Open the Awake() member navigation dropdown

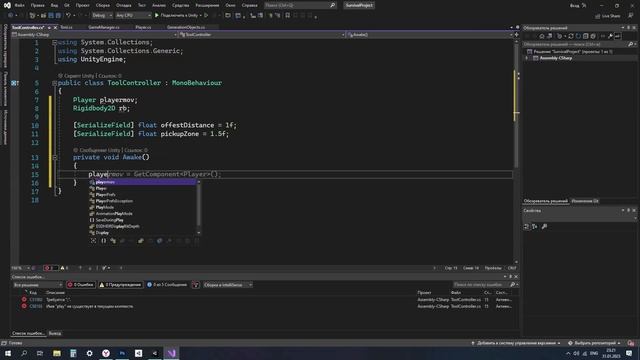[x=430, y=35]
